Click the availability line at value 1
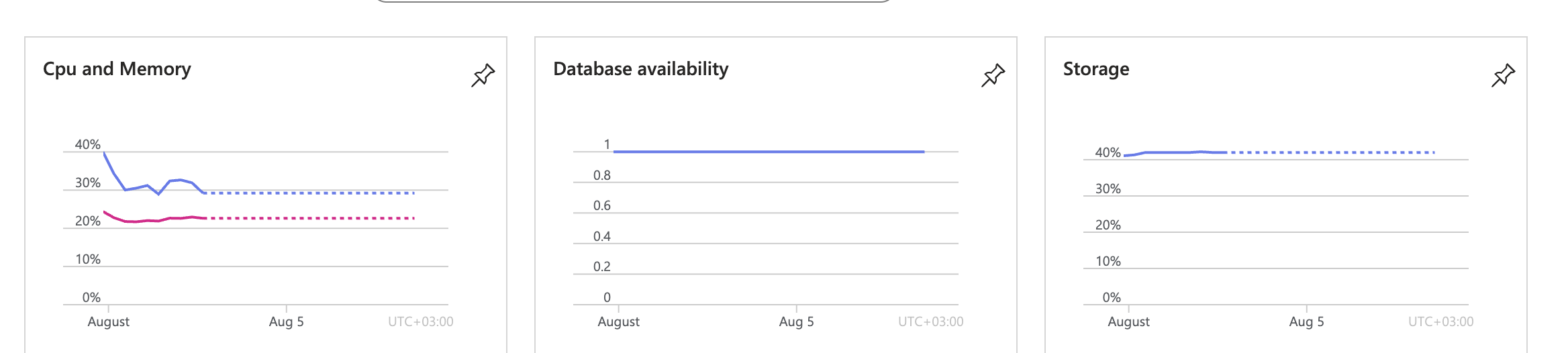 coord(769,152)
